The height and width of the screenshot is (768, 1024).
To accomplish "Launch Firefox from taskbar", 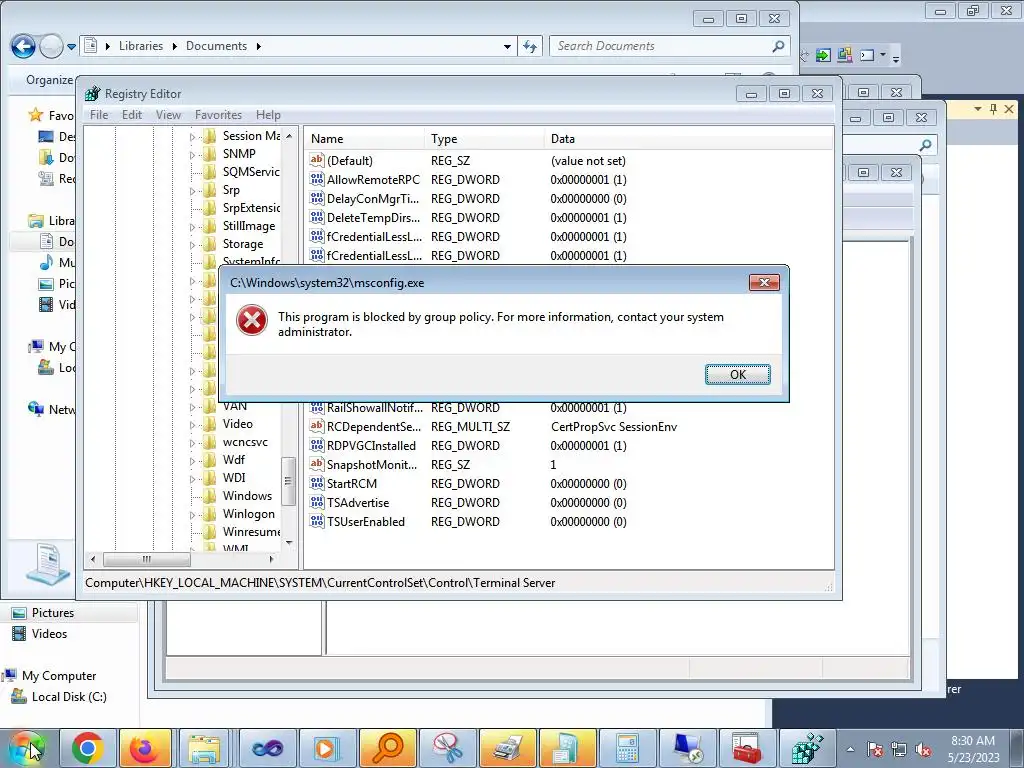I will pyautogui.click(x=145, y=748).
